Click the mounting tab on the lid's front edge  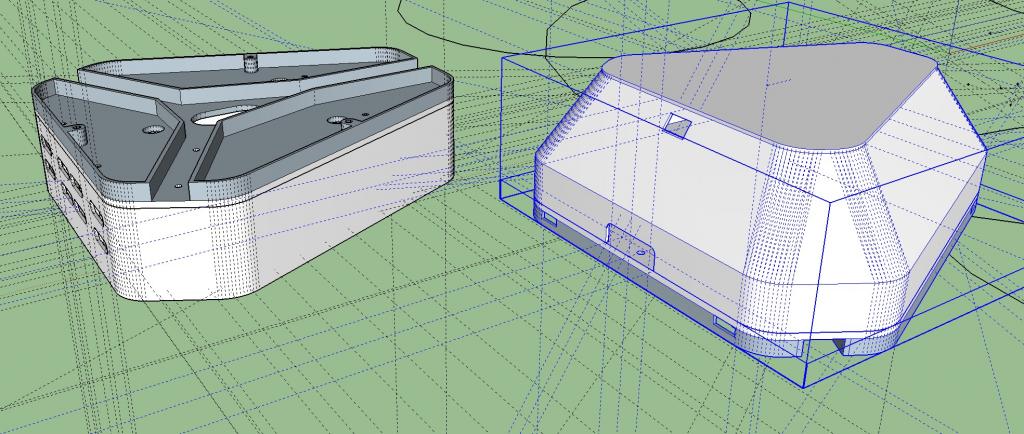630,244
